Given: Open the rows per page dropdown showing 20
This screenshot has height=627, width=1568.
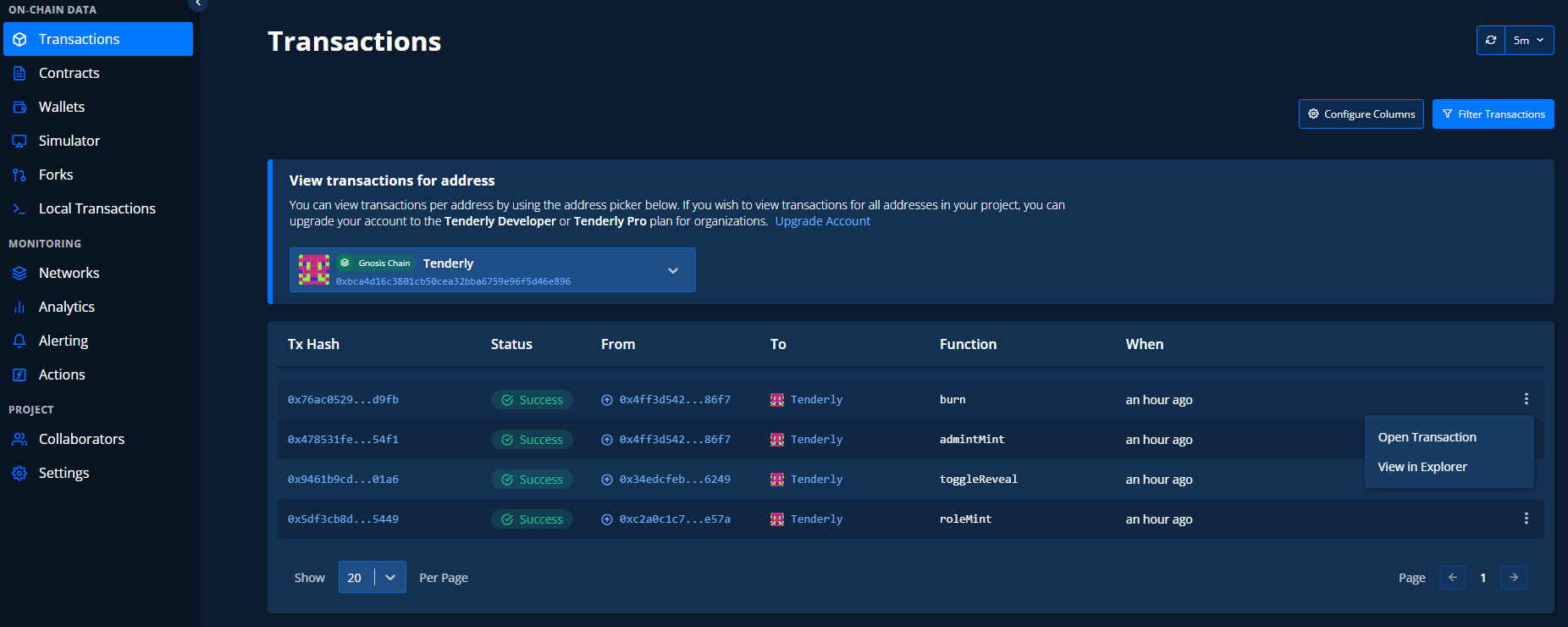Looking at the screenshot, I should pos(373,577).
